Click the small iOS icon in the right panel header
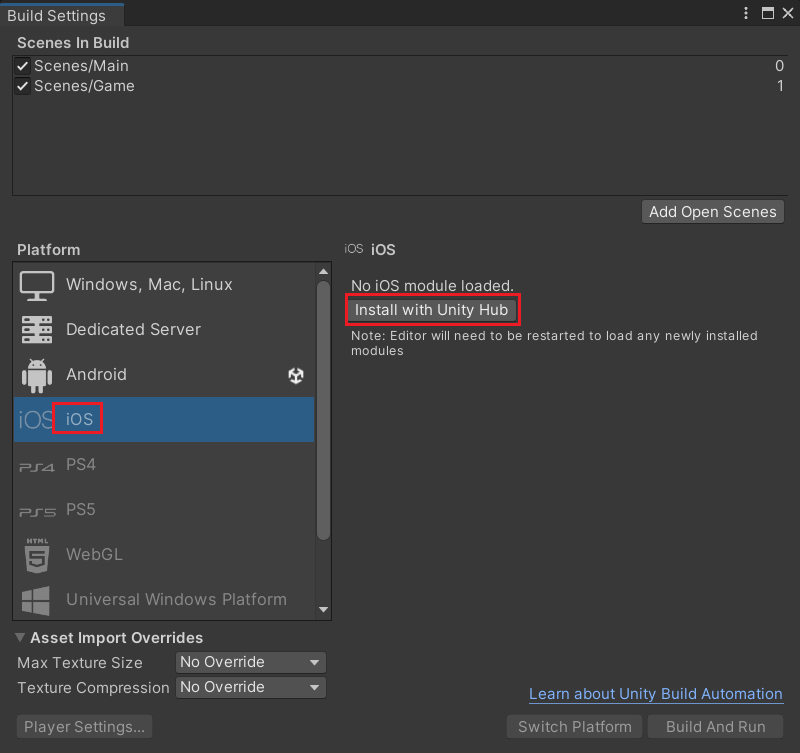 (354, 249)
